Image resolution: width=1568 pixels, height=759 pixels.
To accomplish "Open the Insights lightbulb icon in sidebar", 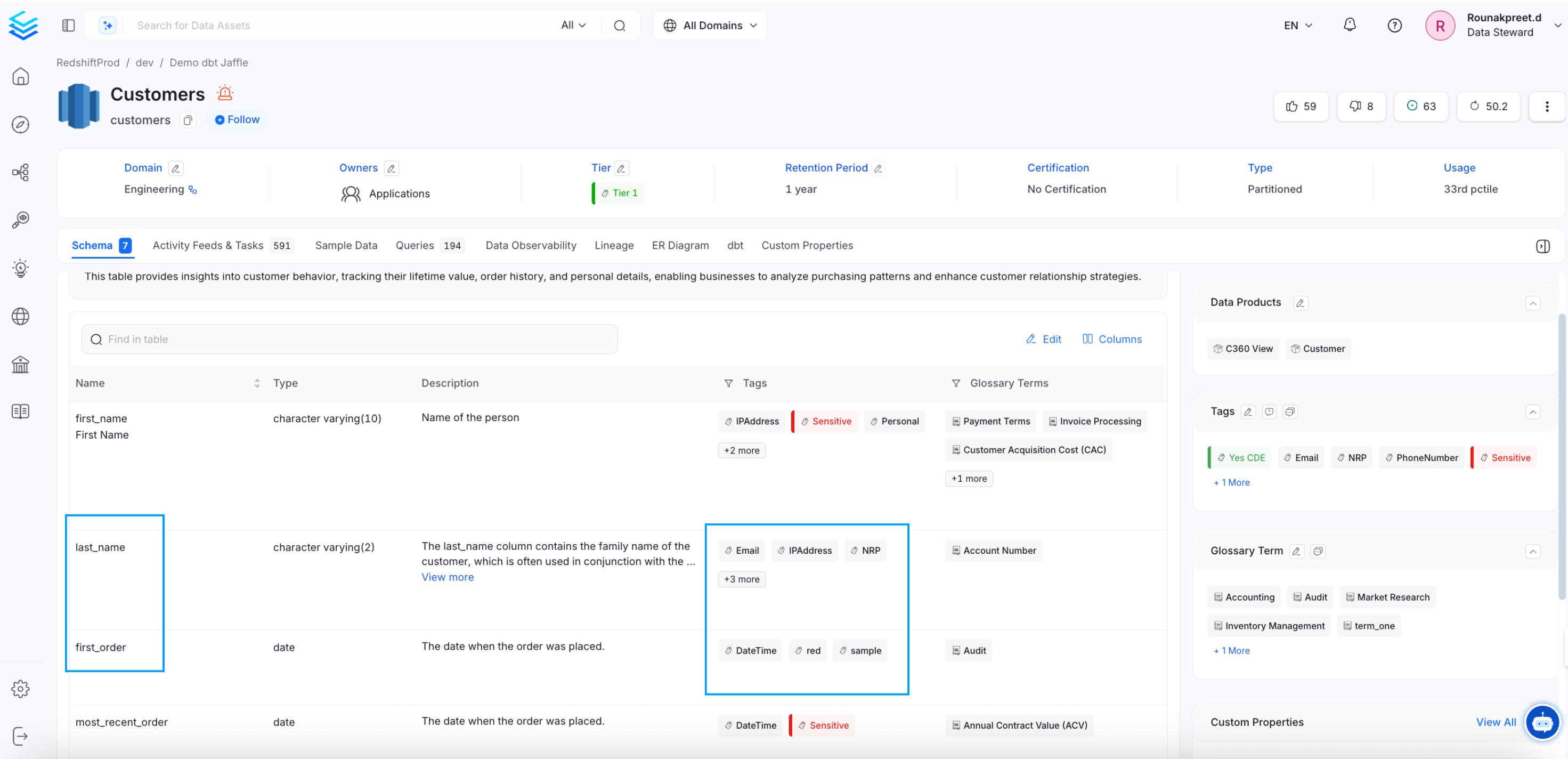I will click(20, 268).
